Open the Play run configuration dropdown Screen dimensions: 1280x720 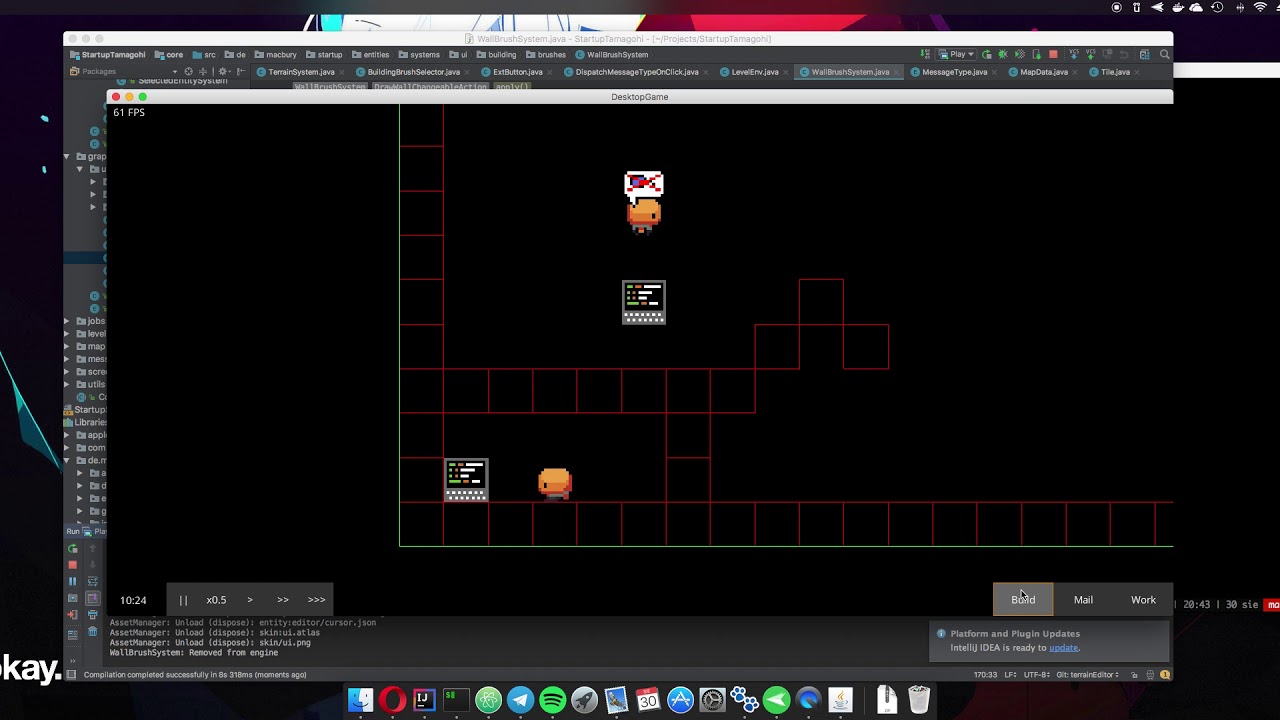tap(956, 55)
